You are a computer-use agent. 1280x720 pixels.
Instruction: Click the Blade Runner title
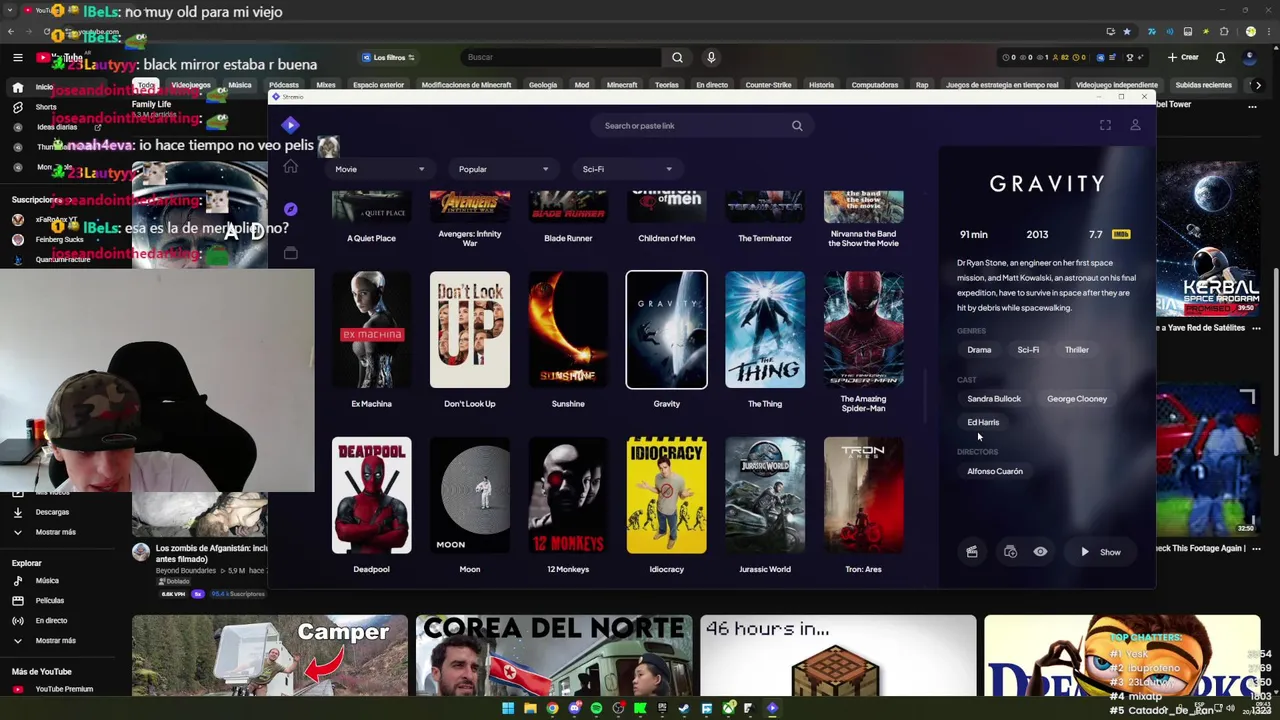568,238
